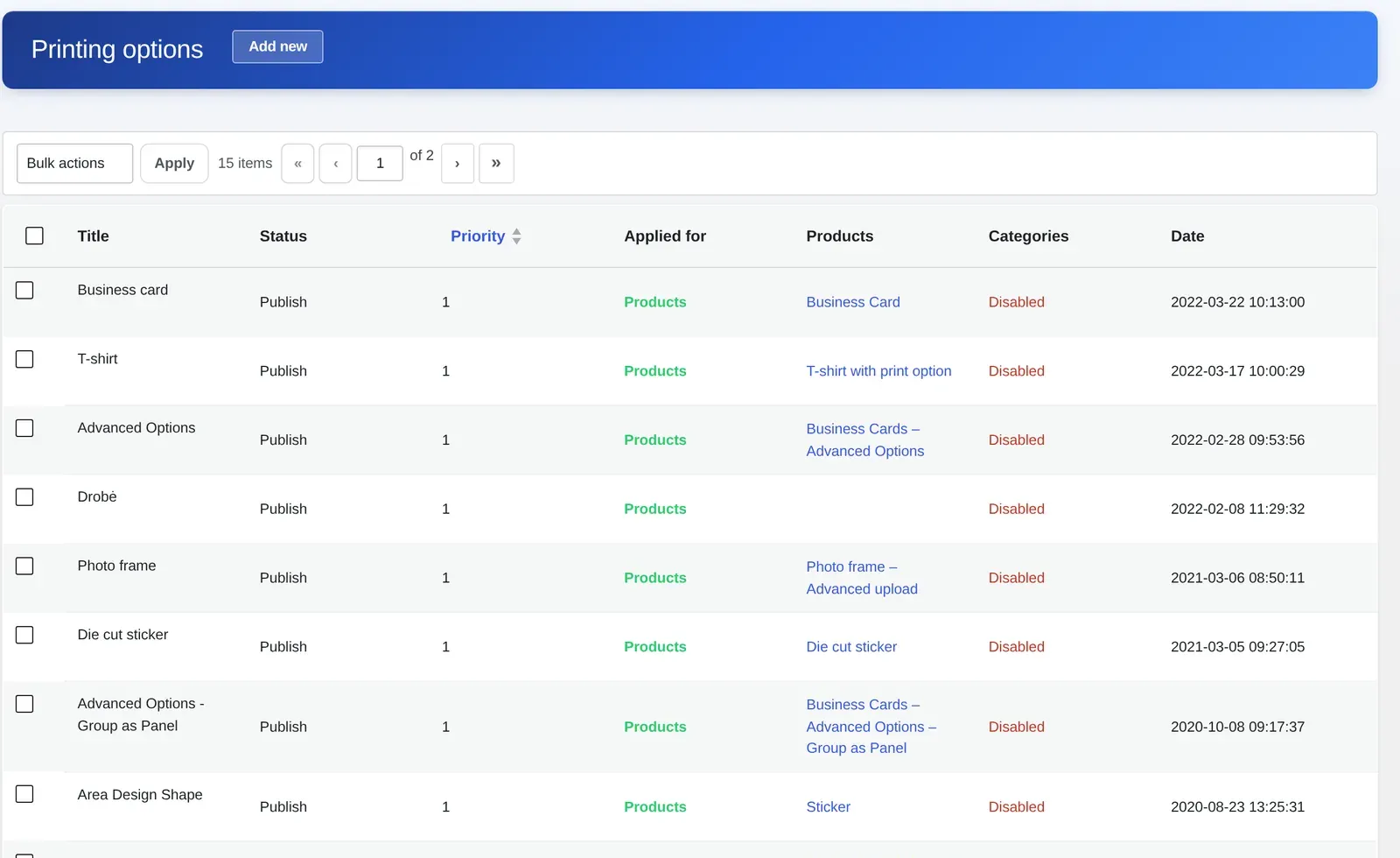Sort by Priority arrows icon
The width and height of the screenshot is (1400, 858).
pos(516,236)
